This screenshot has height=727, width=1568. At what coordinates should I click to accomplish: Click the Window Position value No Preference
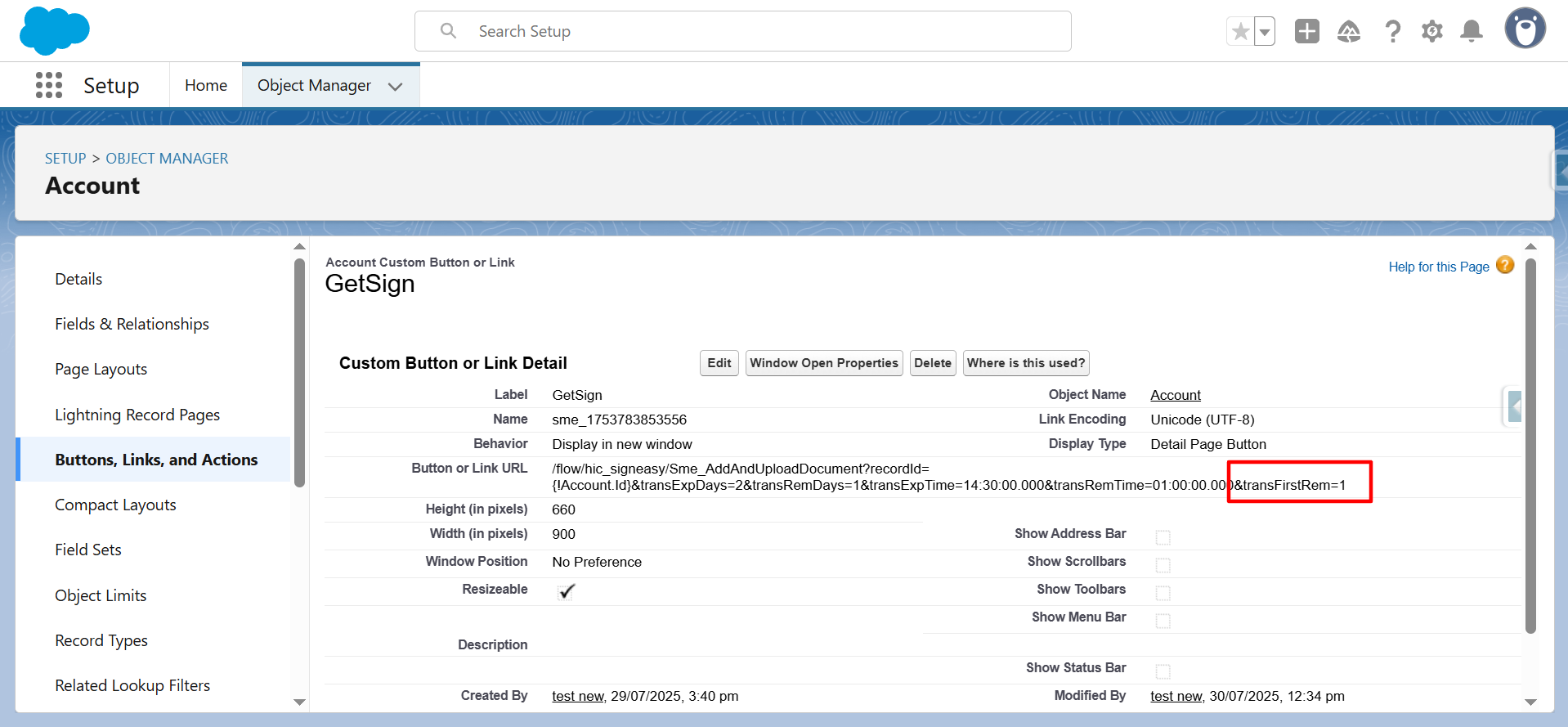point(597,562)
